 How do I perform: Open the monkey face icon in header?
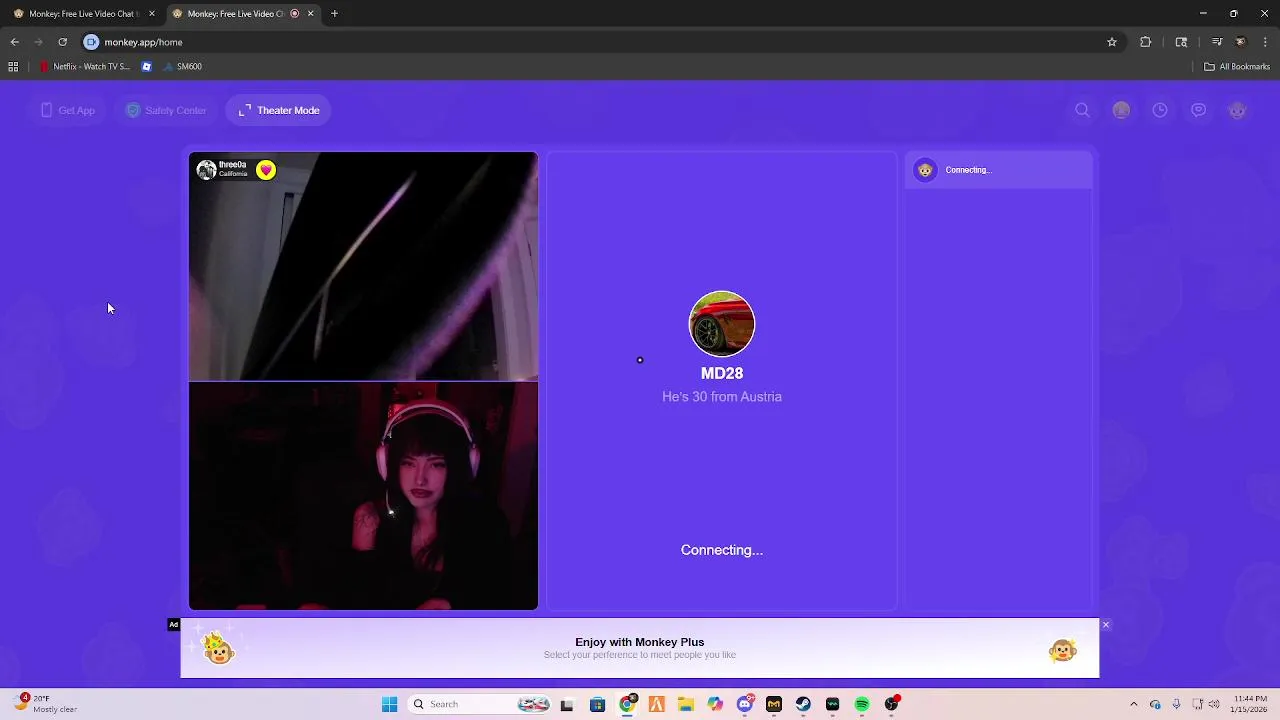pos(1238,110)
